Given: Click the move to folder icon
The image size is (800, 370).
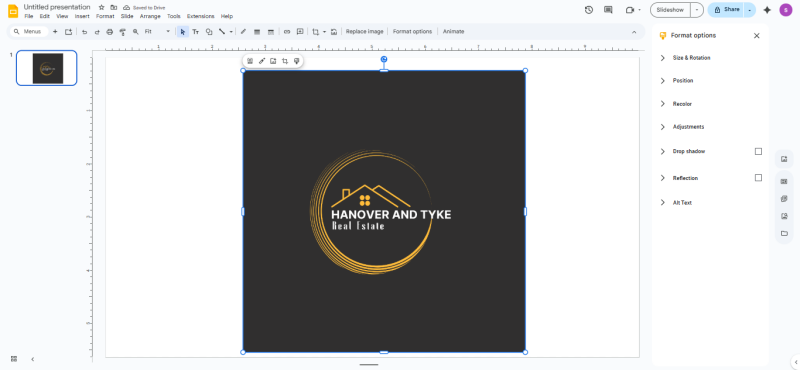Looking at the screenshot, I should click(113, 8).
